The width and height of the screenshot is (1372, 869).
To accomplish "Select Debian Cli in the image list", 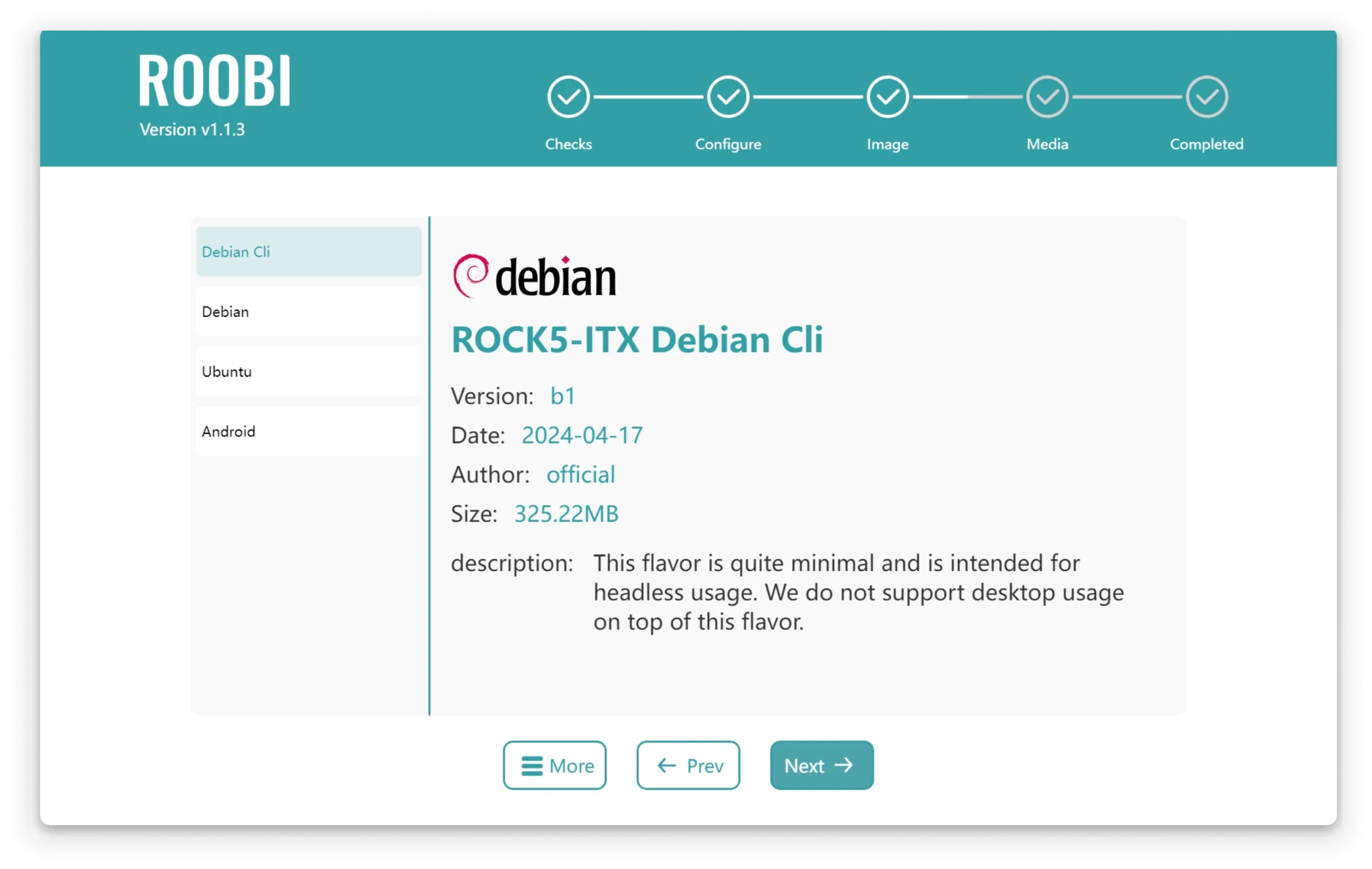I will point(309,251).
